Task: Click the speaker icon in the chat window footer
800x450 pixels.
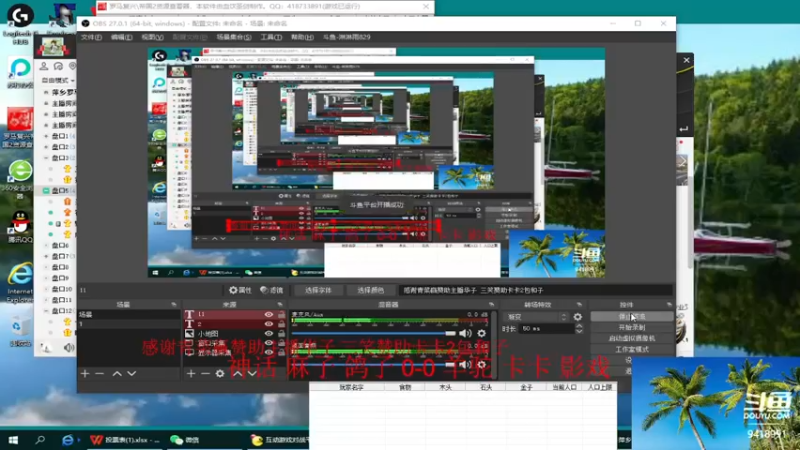Action: (x=68, y=347)
